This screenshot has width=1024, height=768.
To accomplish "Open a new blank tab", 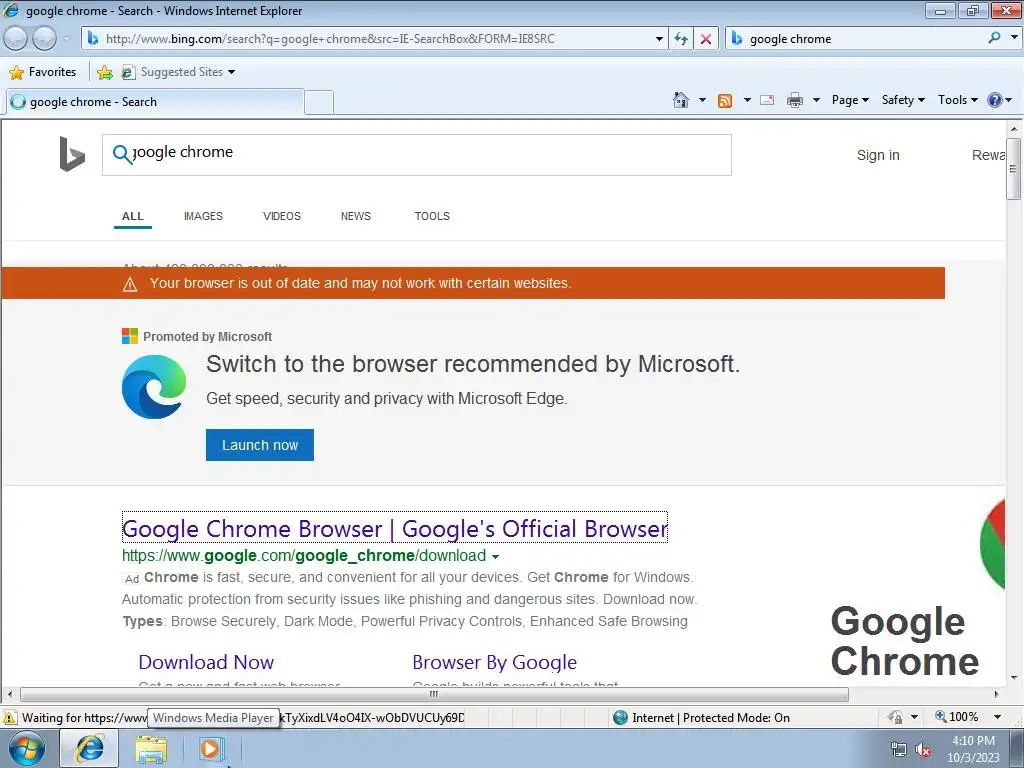I will pos(319,103).
